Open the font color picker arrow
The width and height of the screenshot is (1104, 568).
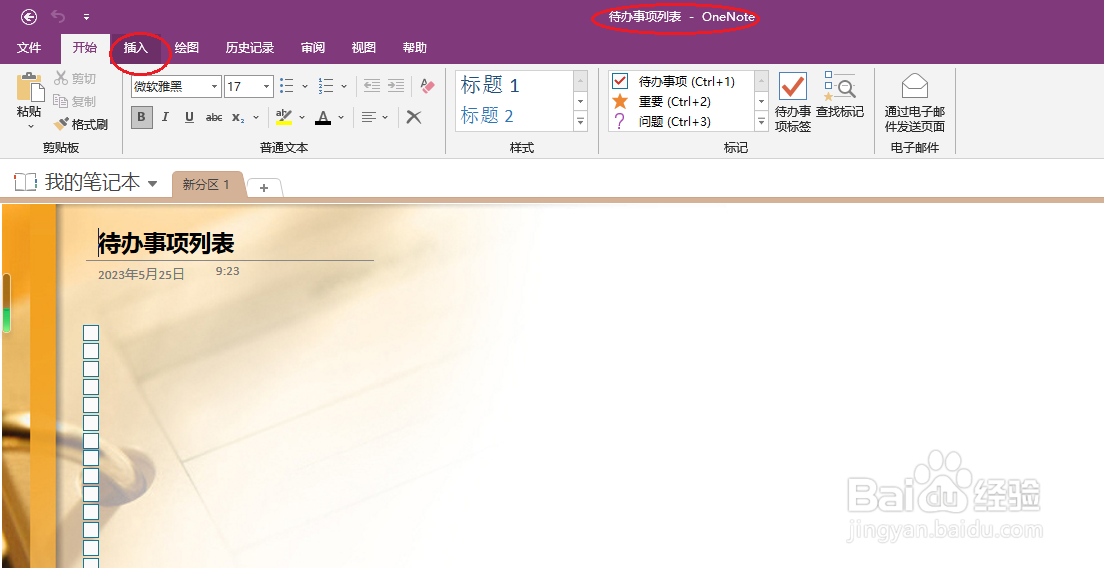tap(341, 118)
